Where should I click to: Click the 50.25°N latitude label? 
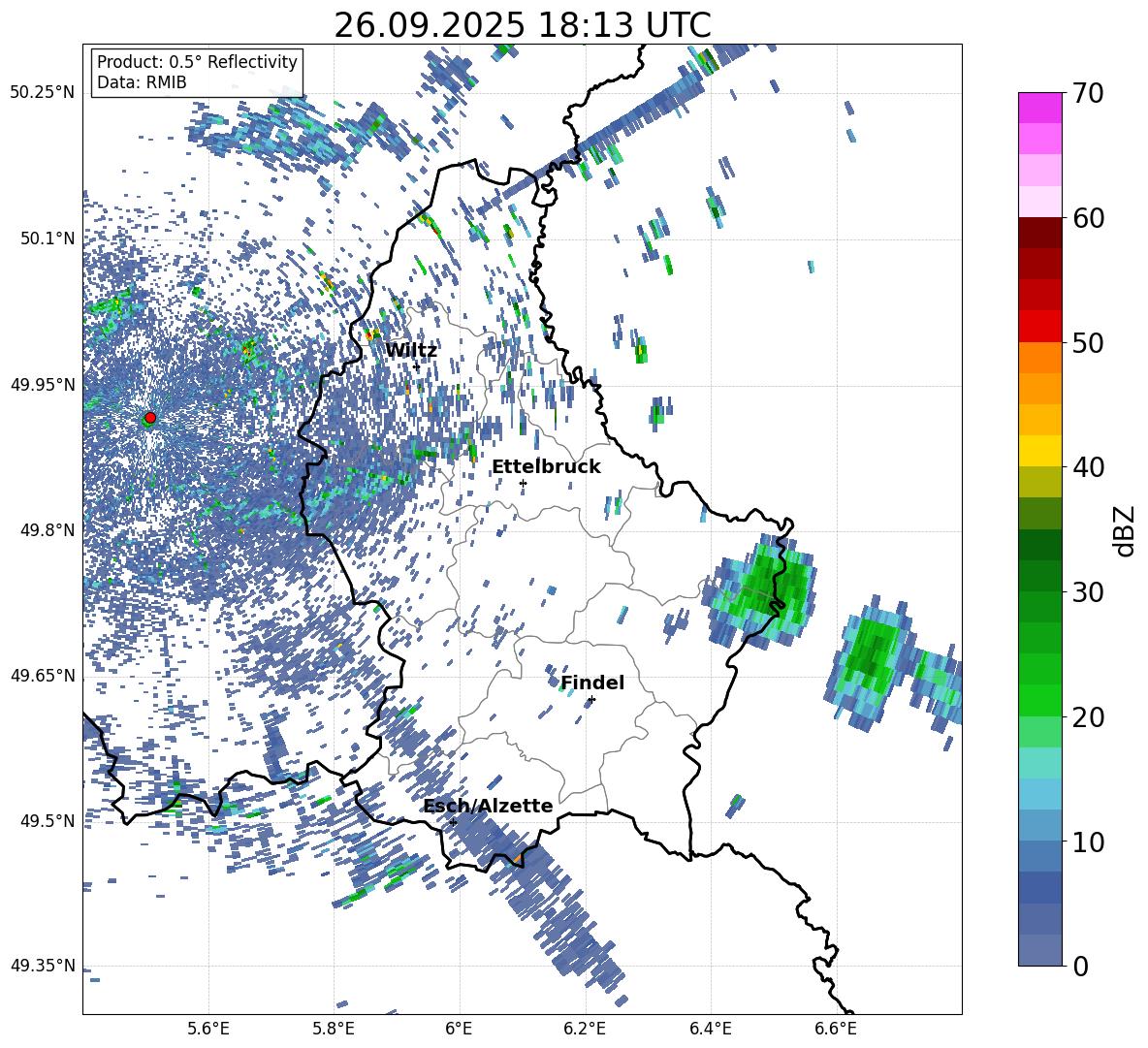(43, 92)
